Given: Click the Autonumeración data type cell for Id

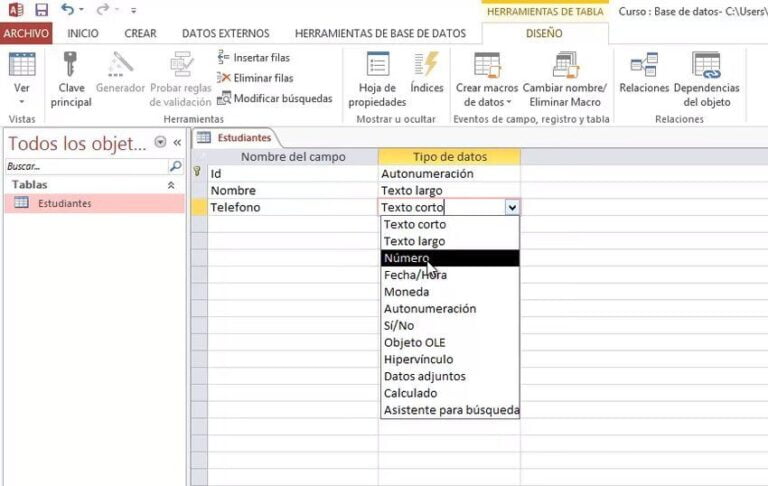Looking at the screenshot, I should [450, 173].
